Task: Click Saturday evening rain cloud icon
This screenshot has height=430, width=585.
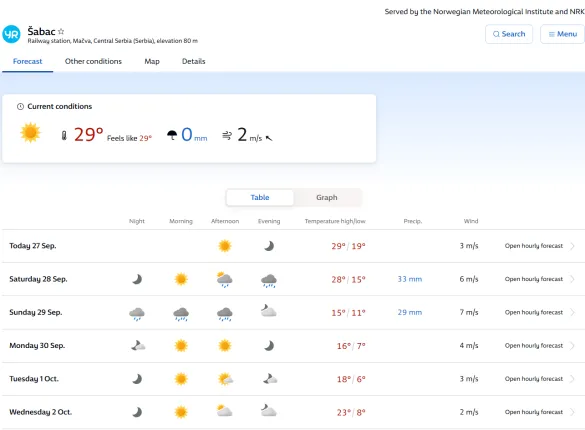Action: pos(269,280)
